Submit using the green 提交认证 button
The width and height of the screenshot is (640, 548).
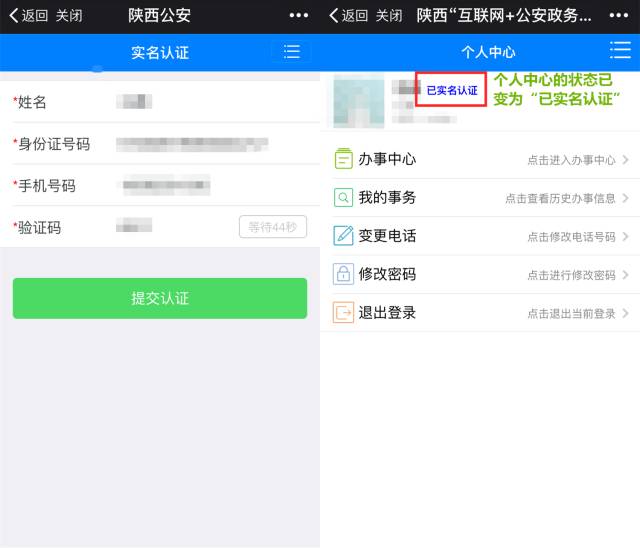160,298
